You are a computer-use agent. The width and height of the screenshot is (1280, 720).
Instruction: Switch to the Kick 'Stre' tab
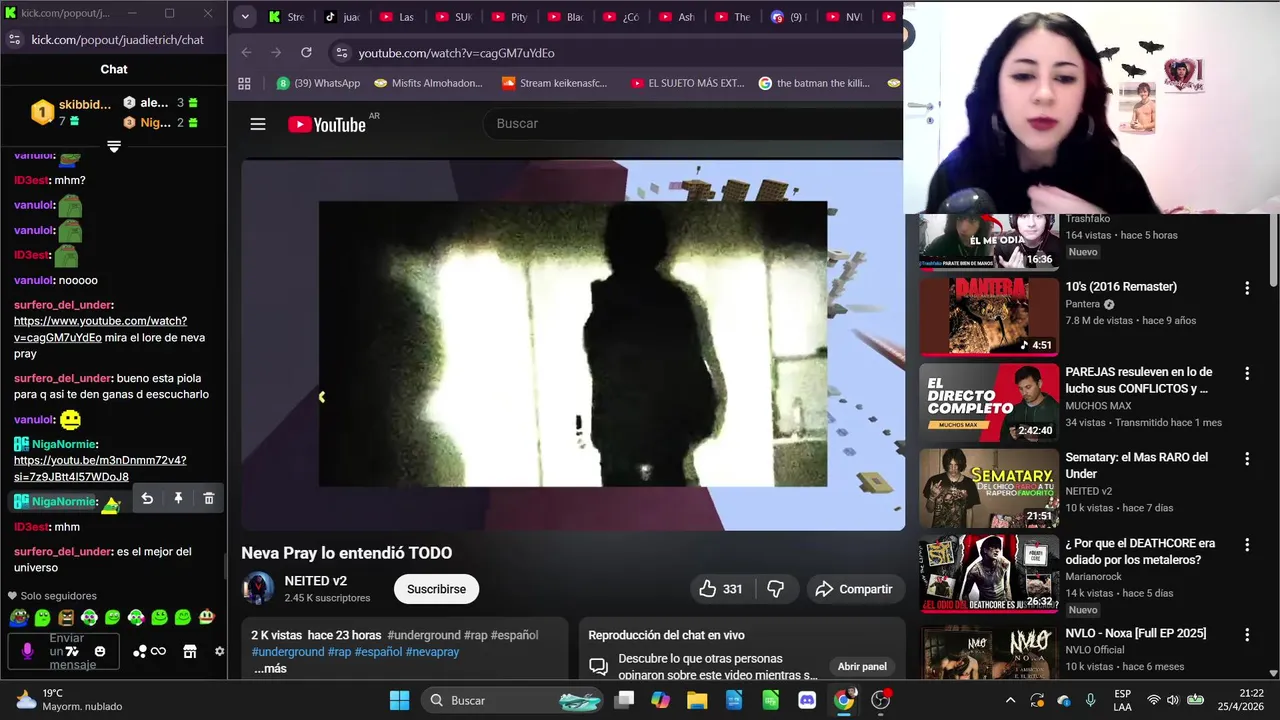coord(288,17)
